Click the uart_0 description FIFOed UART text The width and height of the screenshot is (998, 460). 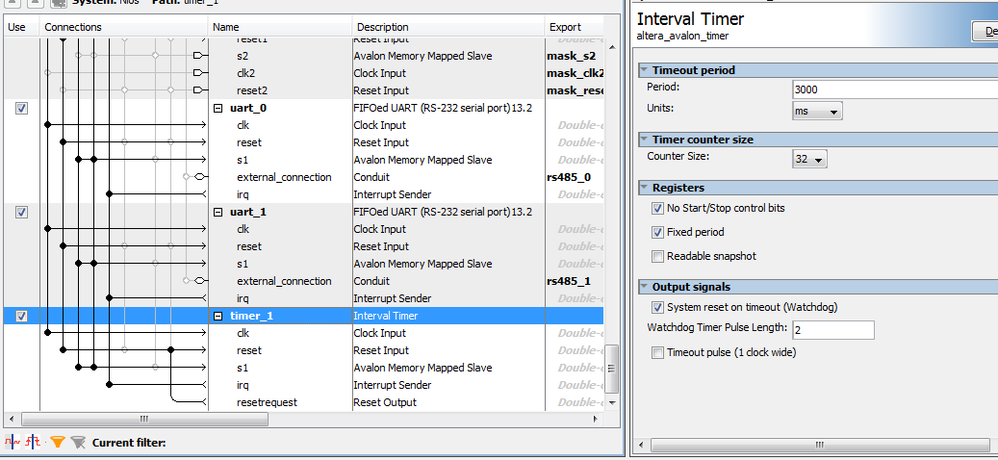pos(443,108)
